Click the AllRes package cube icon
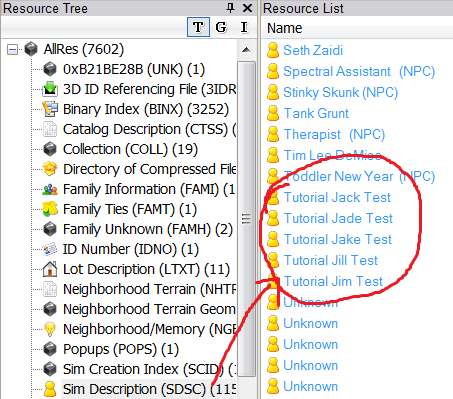This screenshot has height=399, width=453. click(31, 49)
